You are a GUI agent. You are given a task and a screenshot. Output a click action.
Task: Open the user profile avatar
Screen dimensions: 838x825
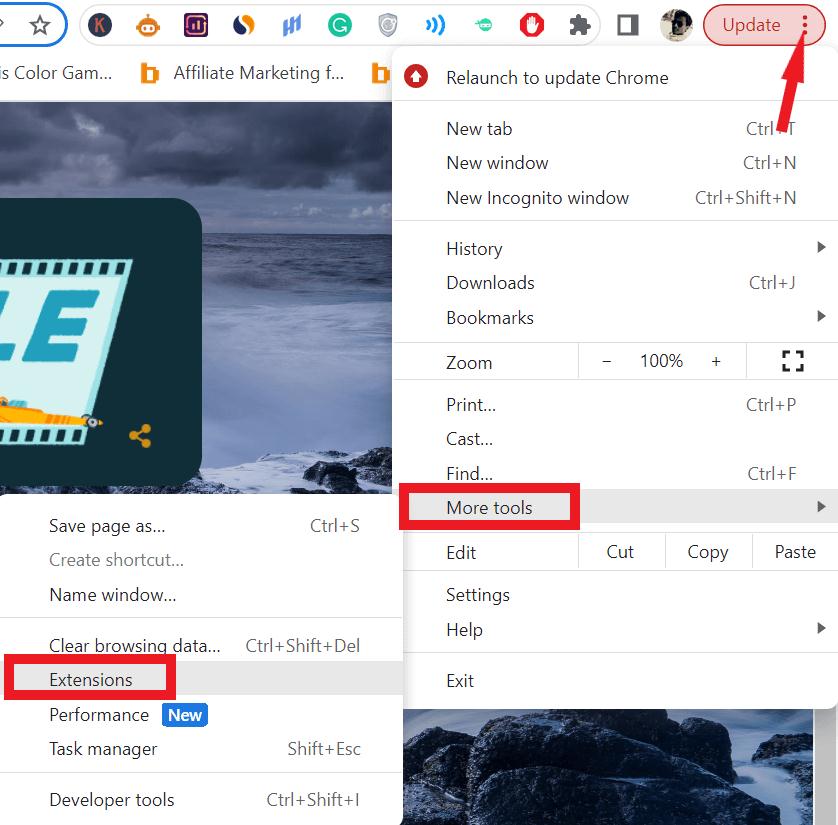(676, 26)
